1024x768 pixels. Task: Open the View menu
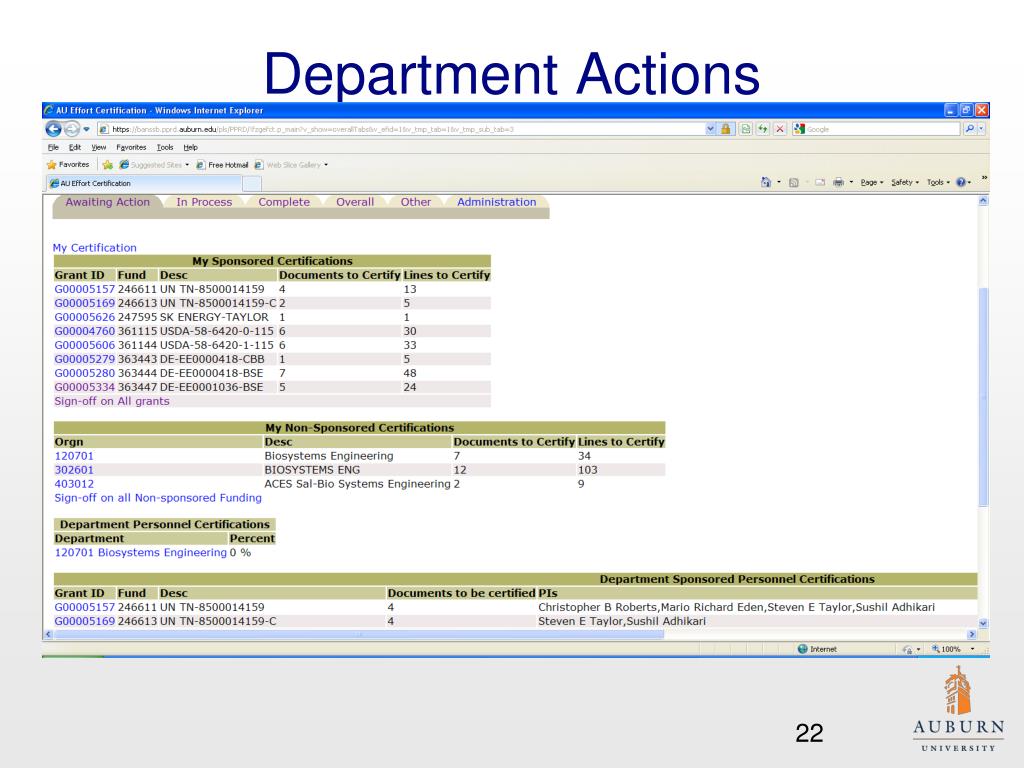pos(99,148)
